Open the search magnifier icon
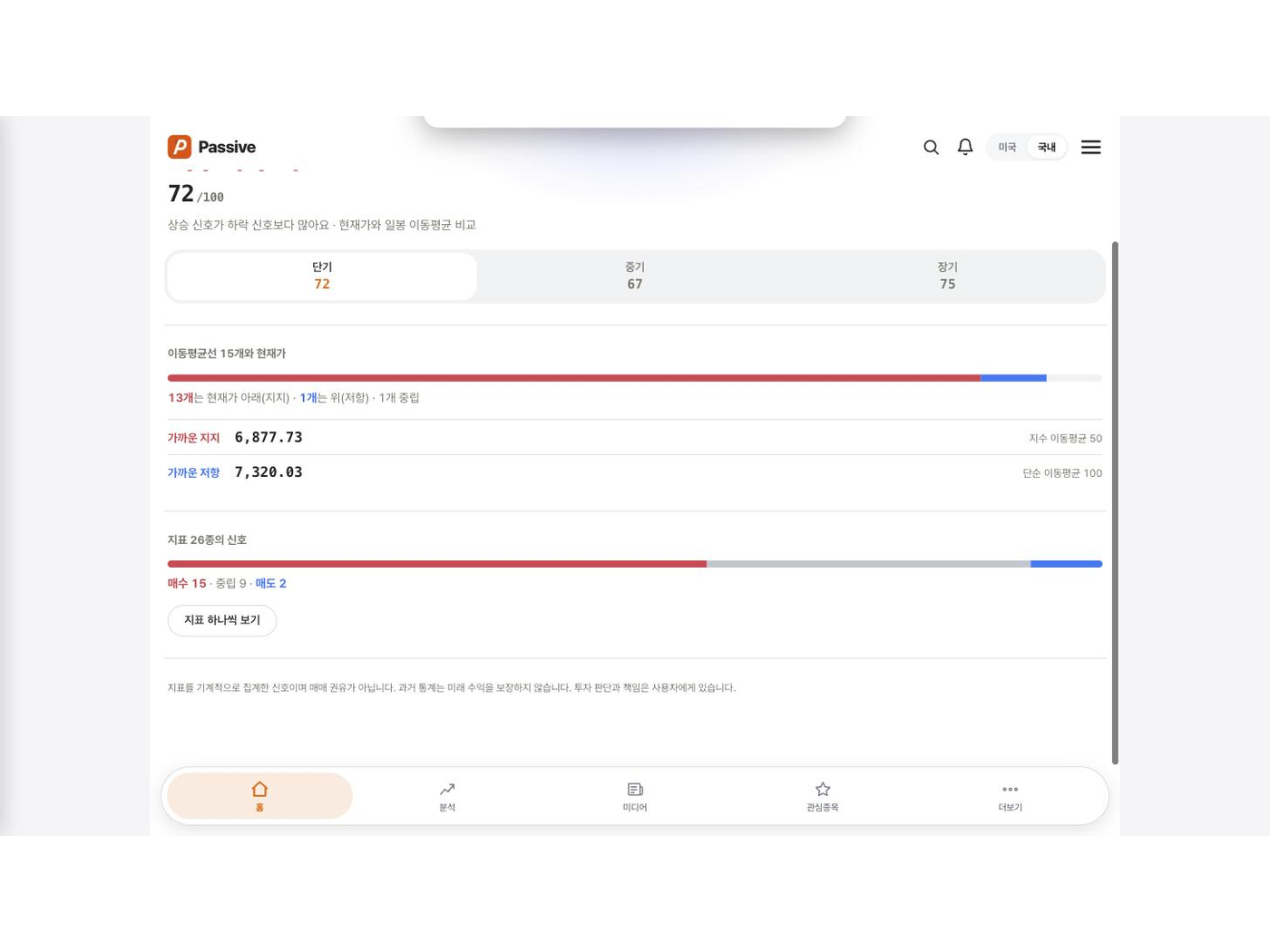Viewport: 1270px width, 952px height. (931, 147)
